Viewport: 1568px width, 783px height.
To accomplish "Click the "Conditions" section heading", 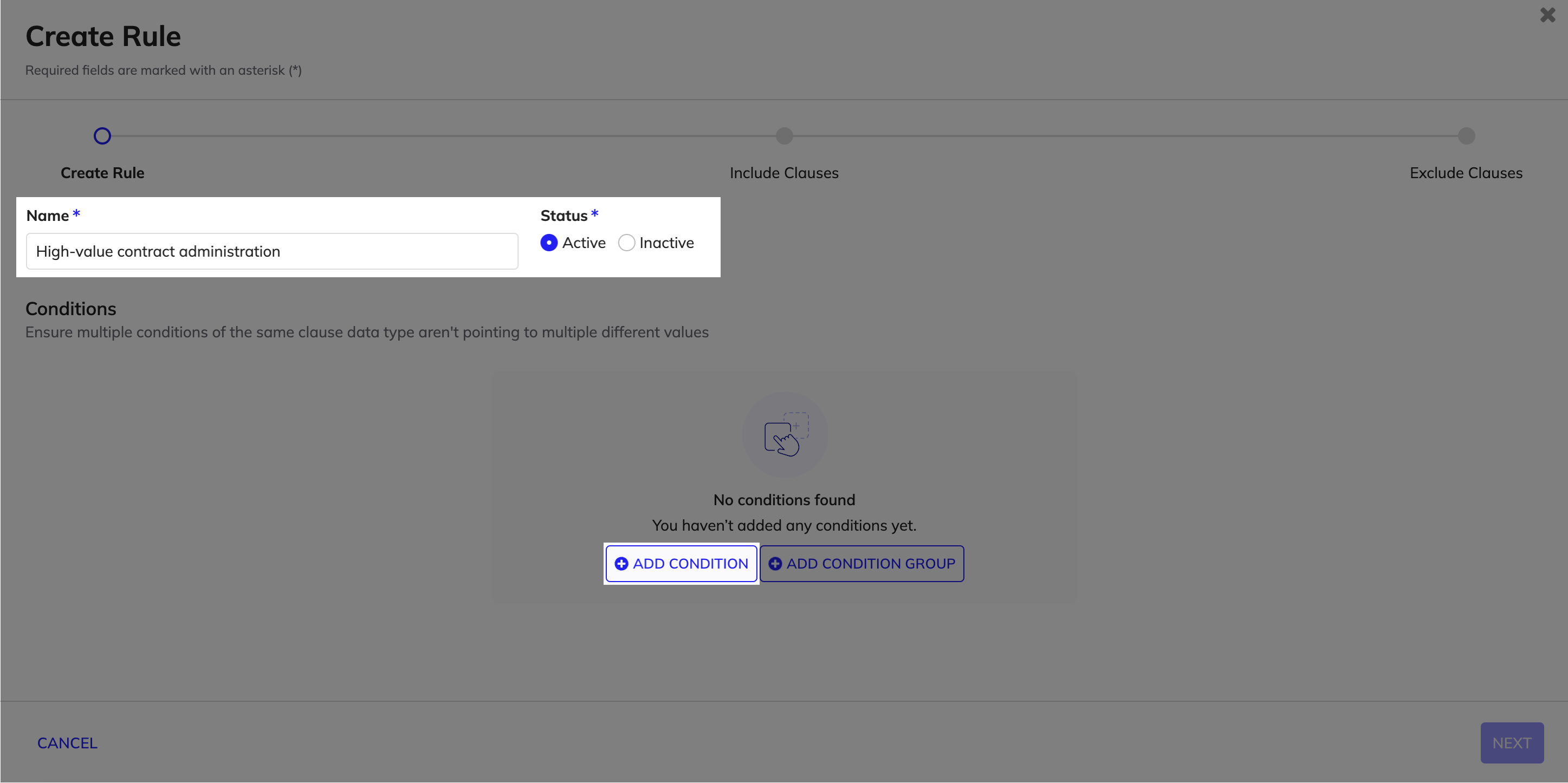I will click(70, 309).
